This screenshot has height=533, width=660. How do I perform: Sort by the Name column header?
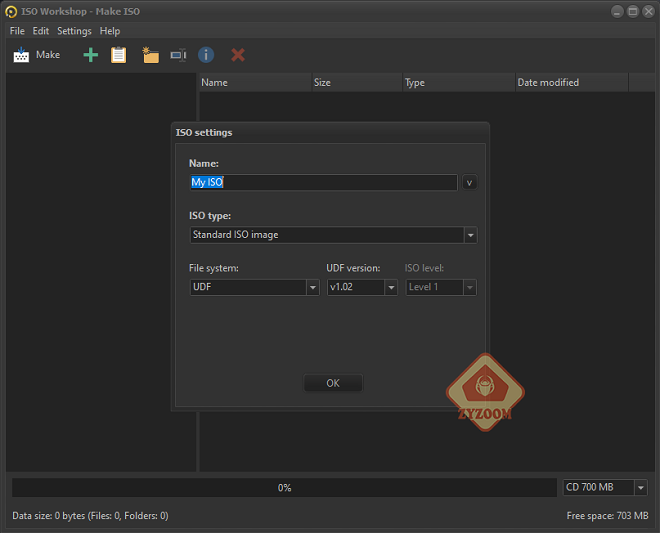pyautogui.click(x=255, y=83)
